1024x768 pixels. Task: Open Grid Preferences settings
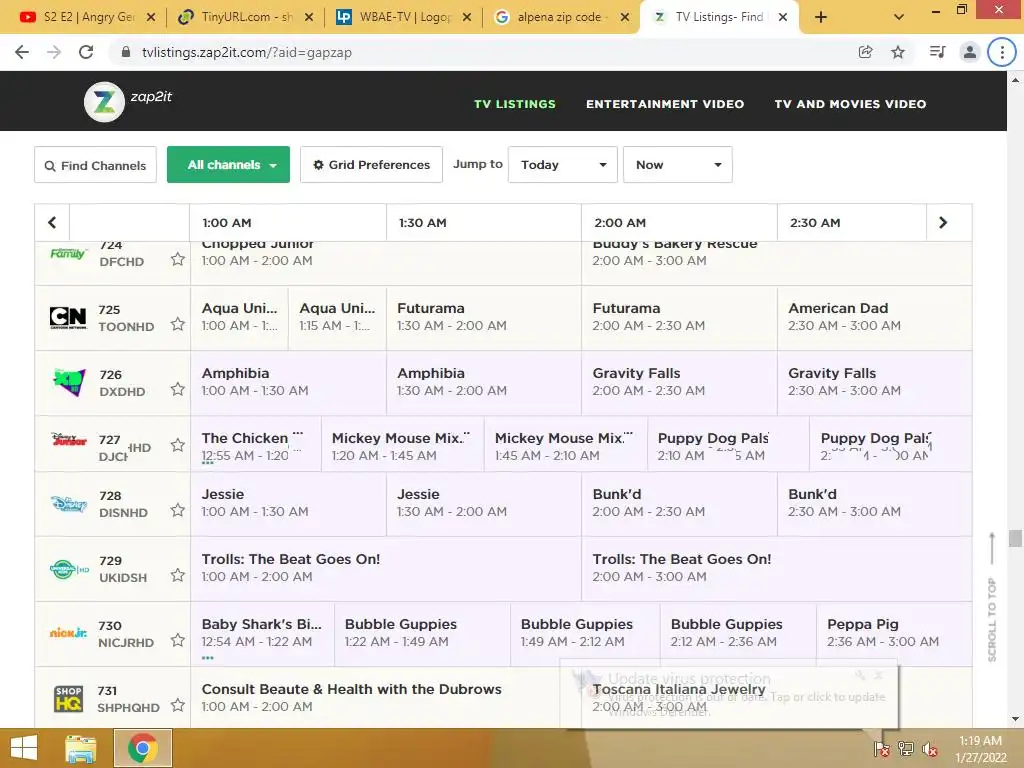pos(372,165)
